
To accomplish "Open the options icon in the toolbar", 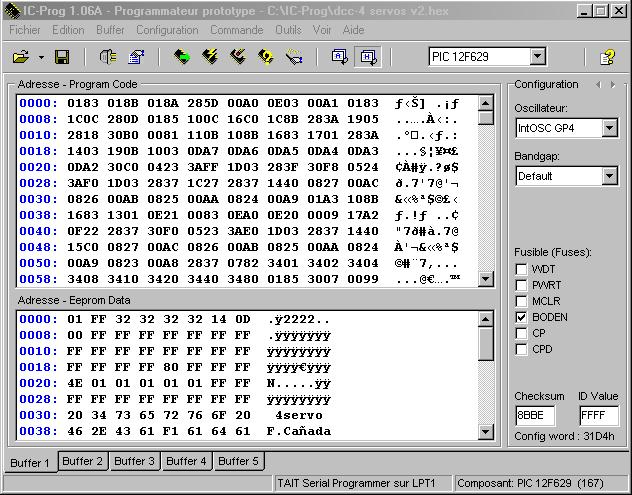I will point(136,57).
